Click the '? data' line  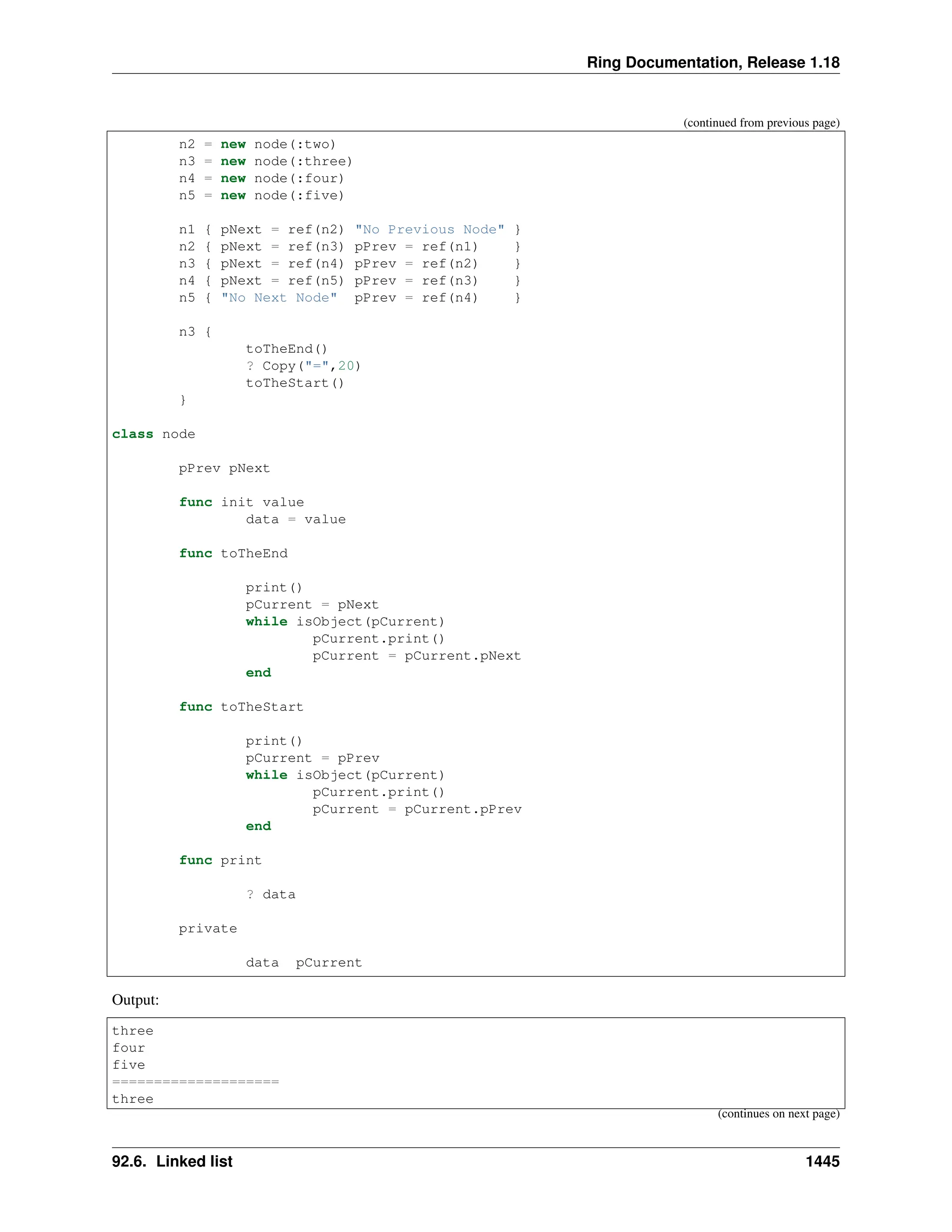(271, 894)
